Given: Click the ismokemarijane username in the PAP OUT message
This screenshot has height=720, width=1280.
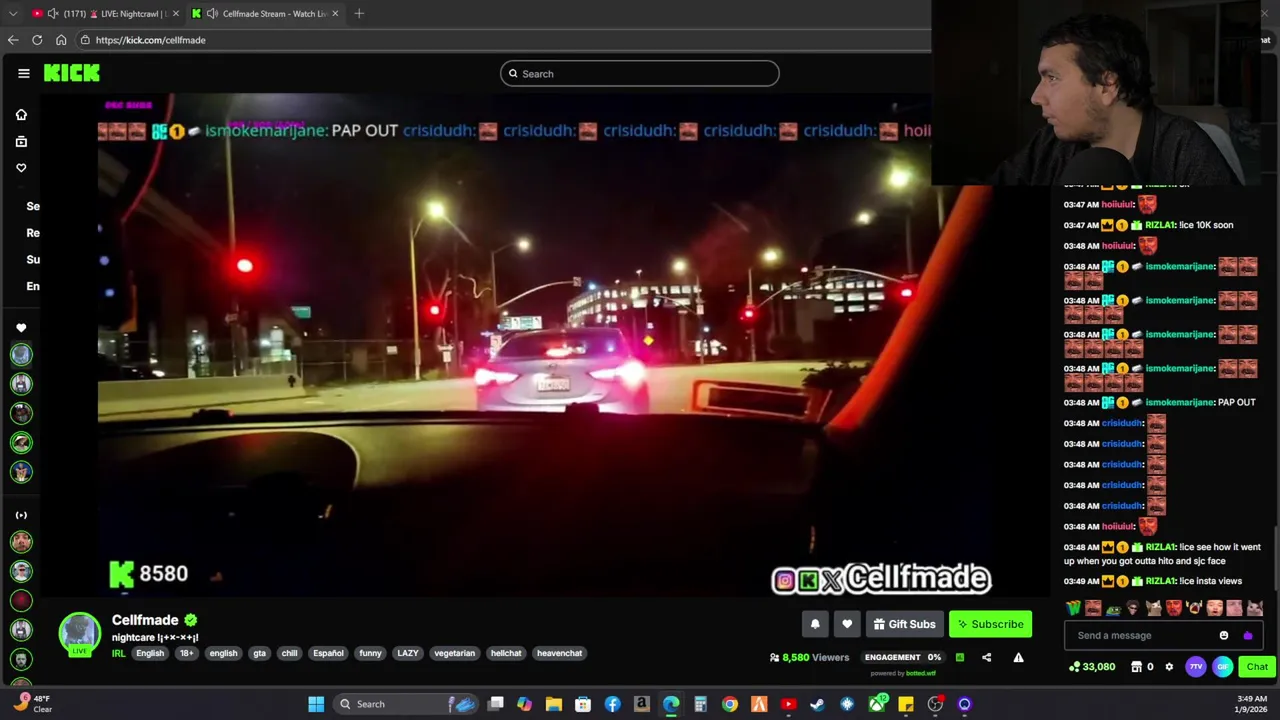Looking at the screenshot, I should (x=1180, y=402).
